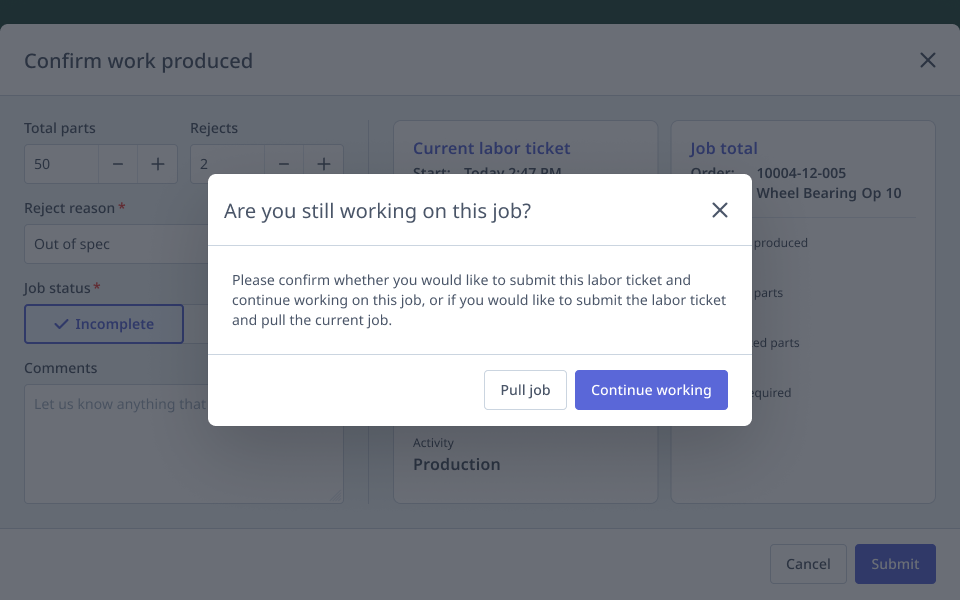Viewport: 960px width, 600px height.
Task: Choose Continue working on this job
Action: tap(651, 390)
